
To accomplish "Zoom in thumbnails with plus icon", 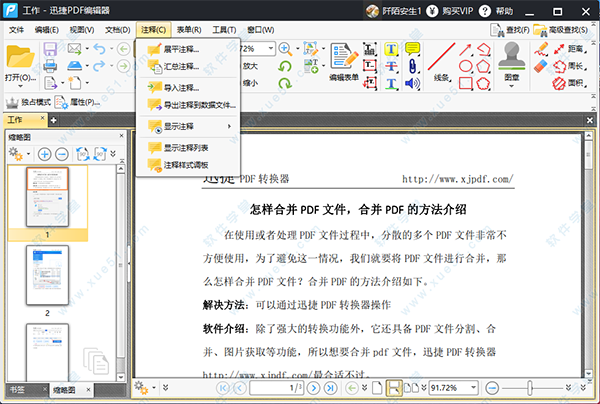I will click(x=45, y=154).
